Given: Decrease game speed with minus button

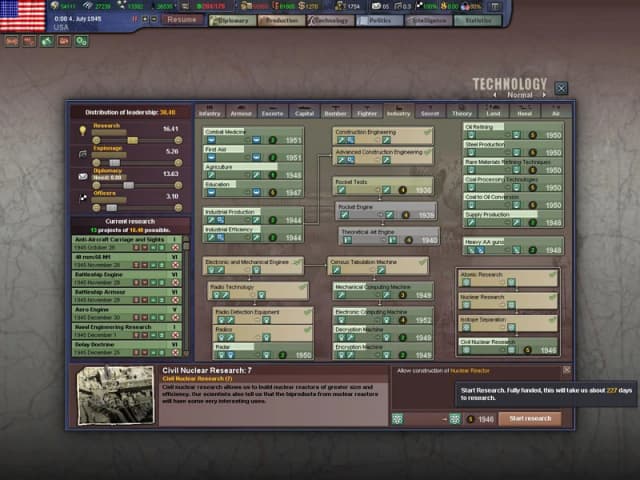Looking at the screenshot, I should point(154,19).
